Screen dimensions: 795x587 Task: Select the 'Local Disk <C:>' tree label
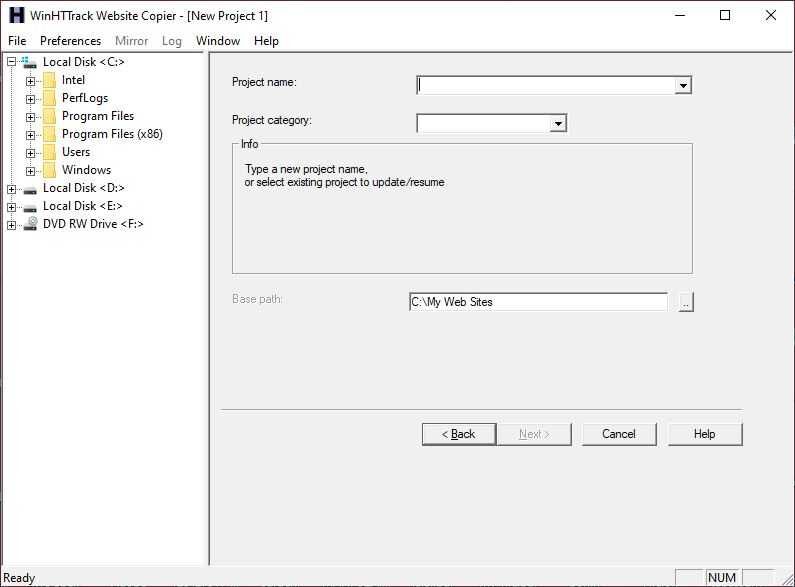click(84, 62)
